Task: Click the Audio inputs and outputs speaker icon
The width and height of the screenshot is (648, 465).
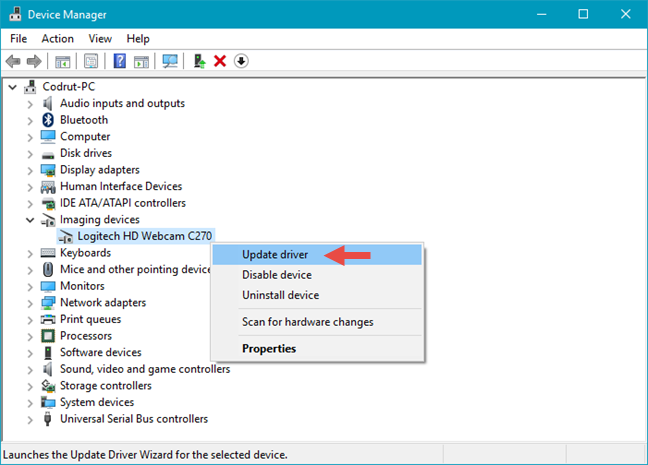Action: tap(48, 103)
